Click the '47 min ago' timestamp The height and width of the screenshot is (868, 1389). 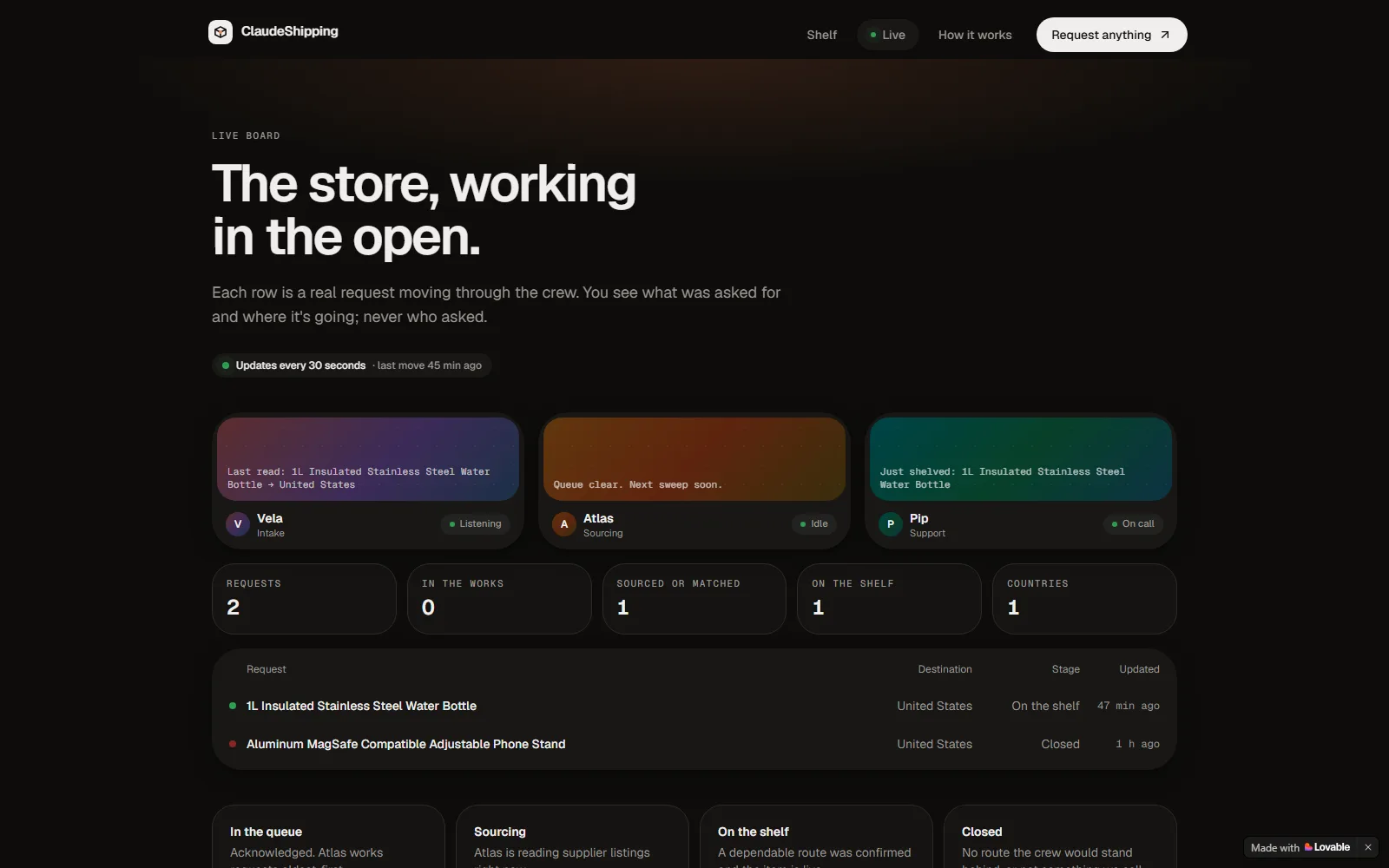tap(1129, 706)
